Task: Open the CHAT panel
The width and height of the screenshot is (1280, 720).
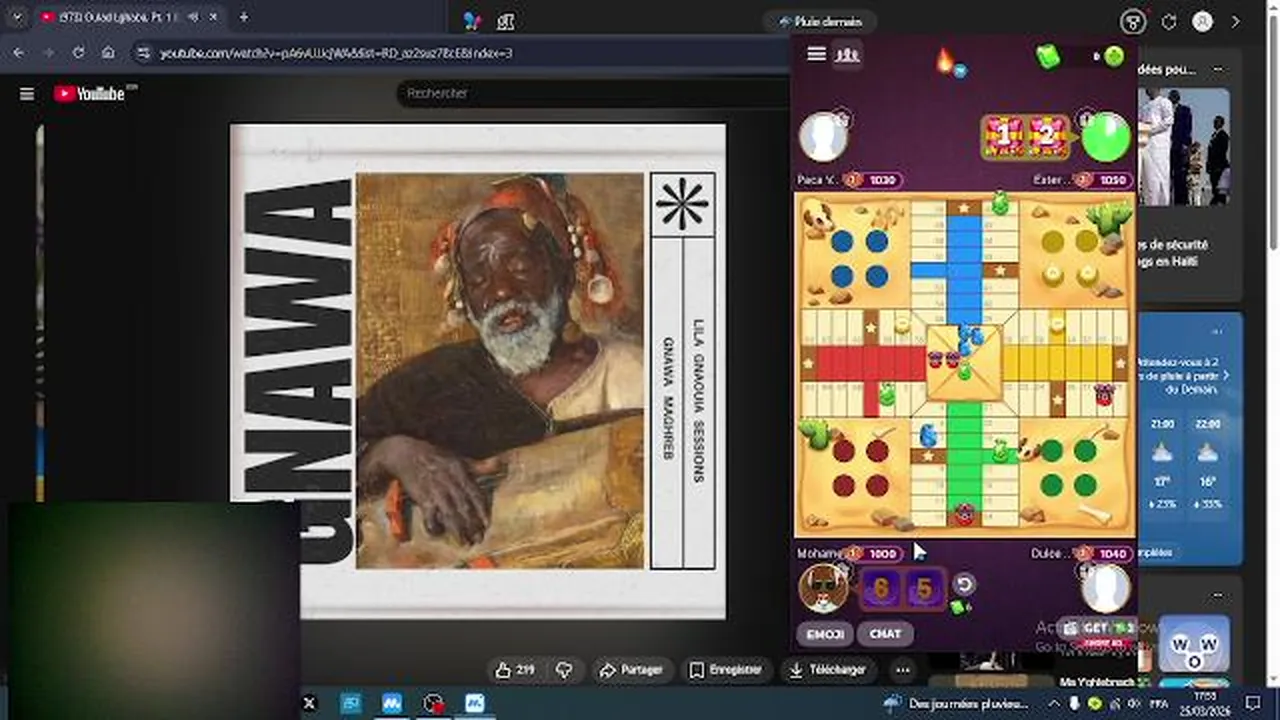Action: (885, 633)
